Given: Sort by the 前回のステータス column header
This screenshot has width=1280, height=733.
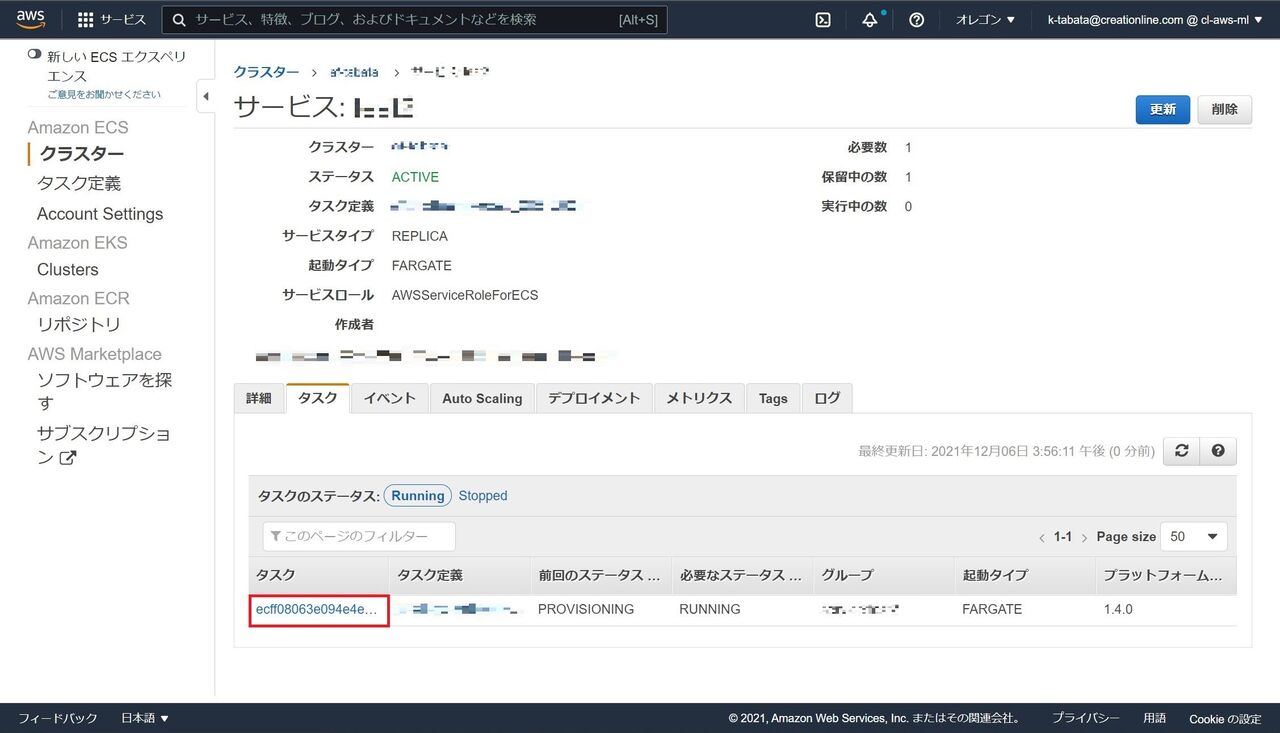Looking at the screenshot, I should coord(601,576).
